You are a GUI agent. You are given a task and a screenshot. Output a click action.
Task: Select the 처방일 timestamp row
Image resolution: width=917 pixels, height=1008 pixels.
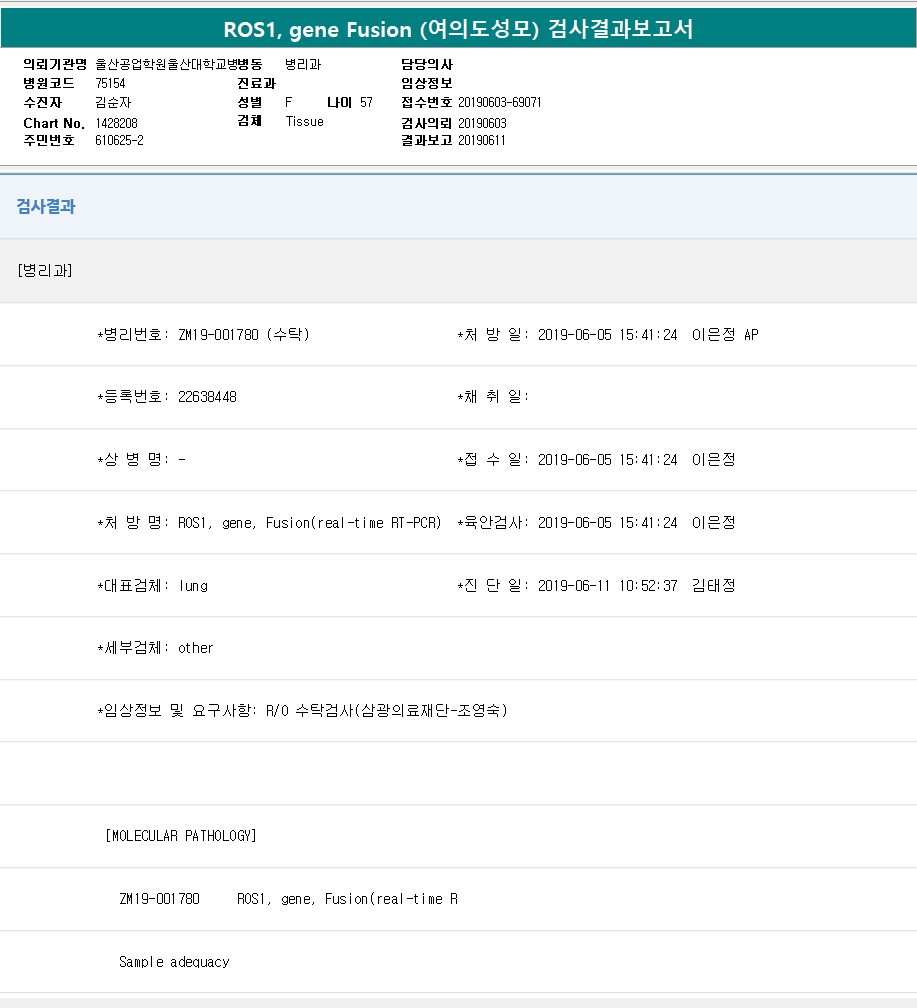607,335
